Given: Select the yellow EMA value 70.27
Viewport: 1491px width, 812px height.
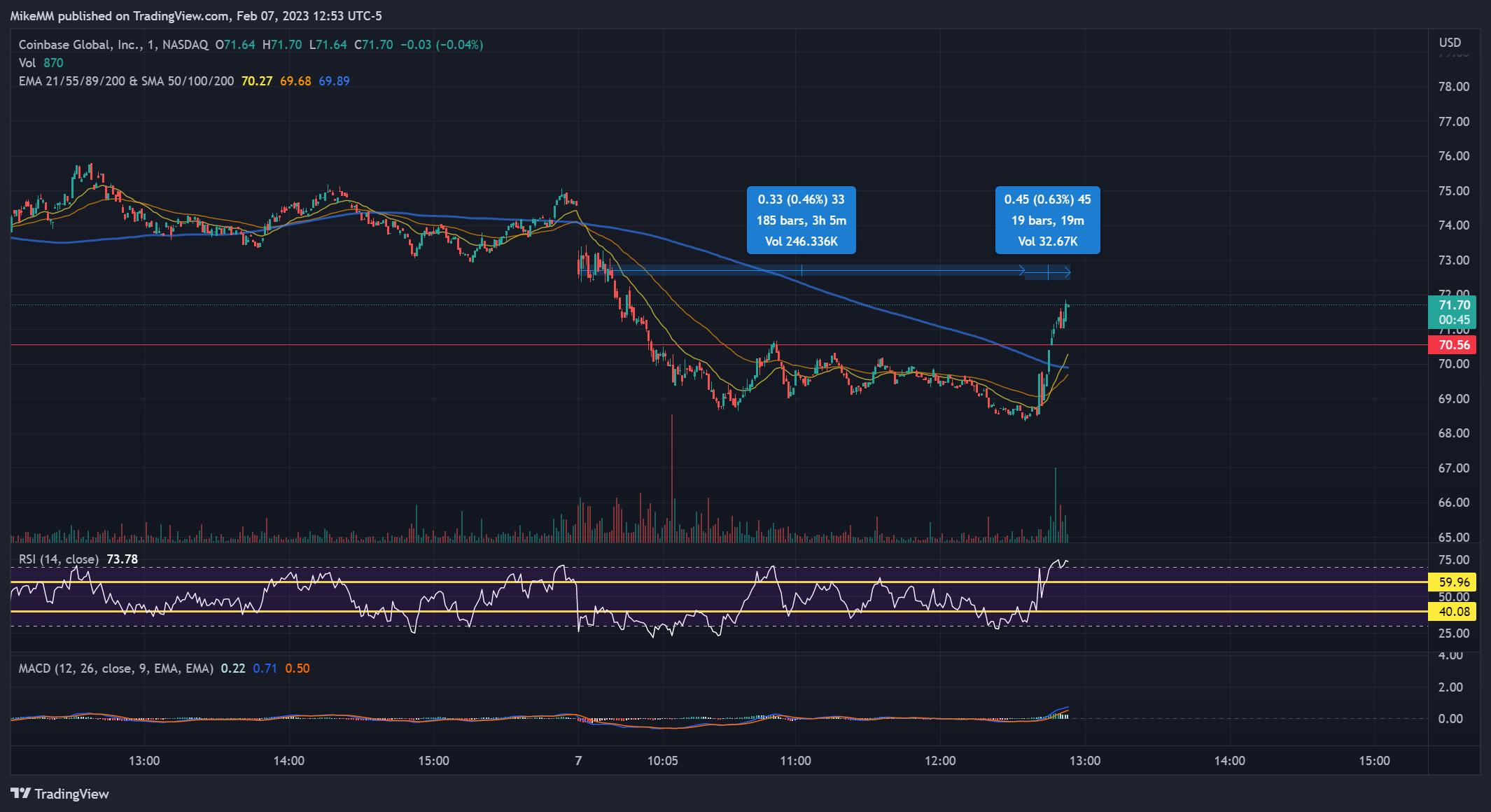Looking at the screenshot, I should coord(257,81).
